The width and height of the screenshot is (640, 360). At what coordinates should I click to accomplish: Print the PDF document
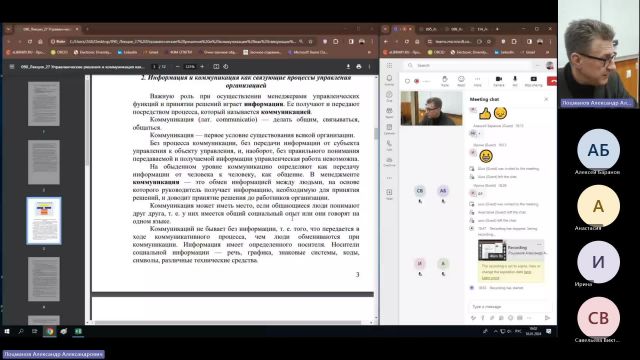click(359, 67)
